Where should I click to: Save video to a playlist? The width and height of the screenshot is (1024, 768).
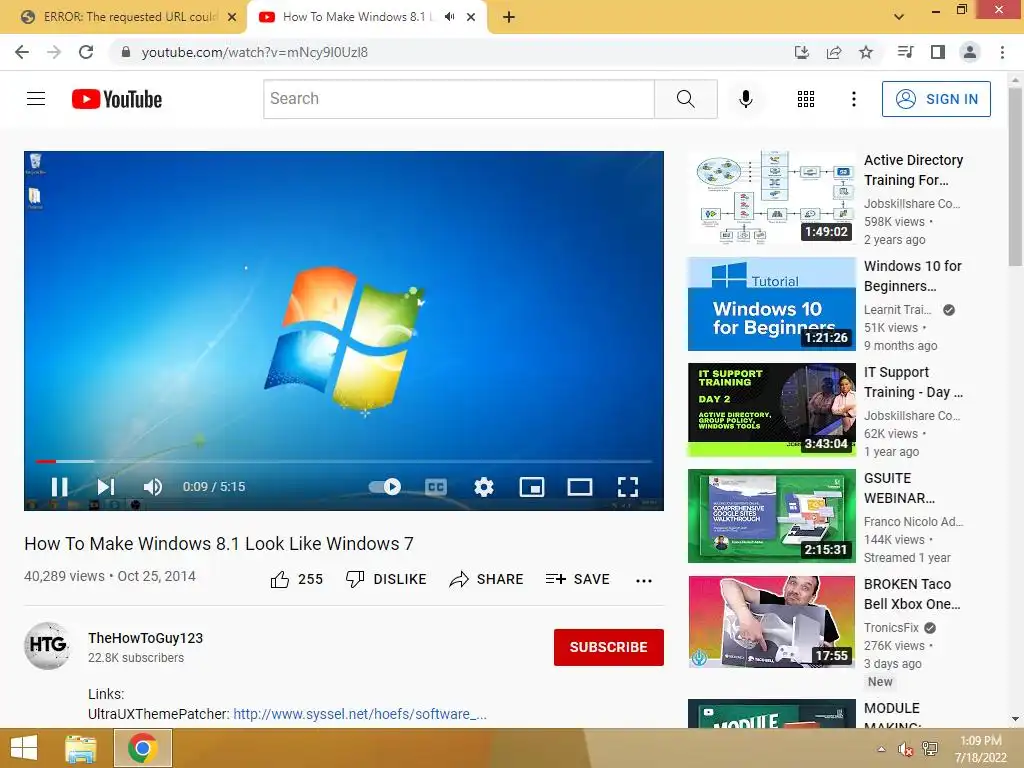coord(577,579)
